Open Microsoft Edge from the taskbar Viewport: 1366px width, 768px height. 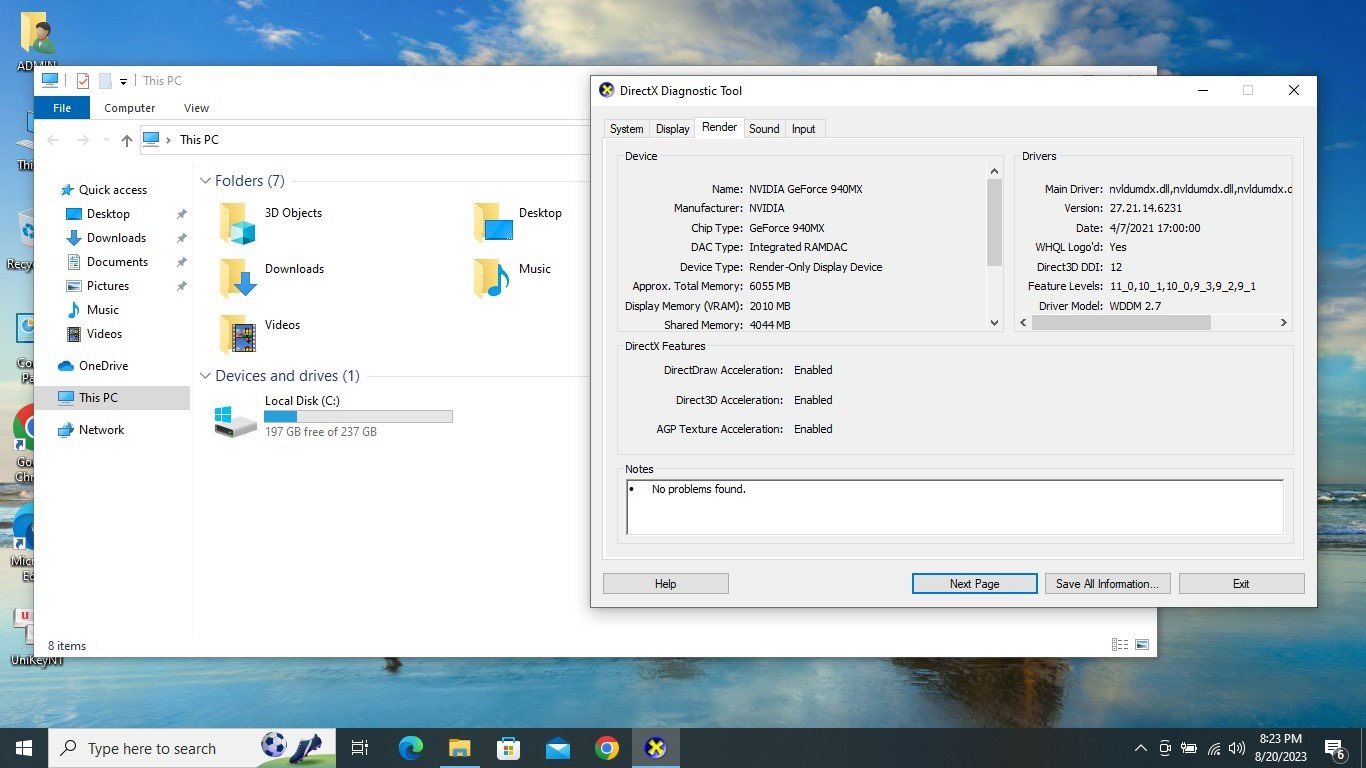(410, 748)
